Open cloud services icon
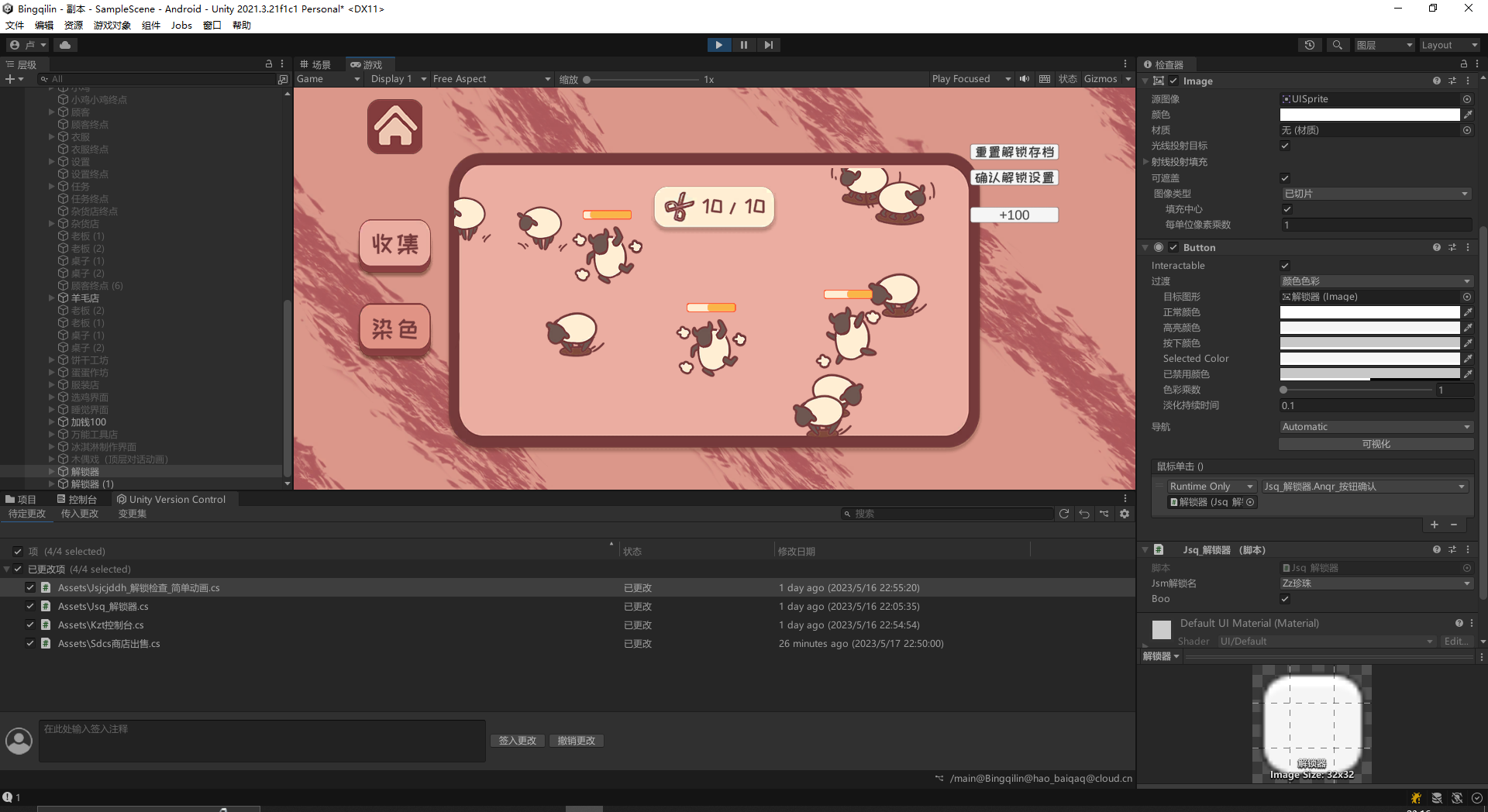This screenshot has width=1488, height=812. click(65, 45)
